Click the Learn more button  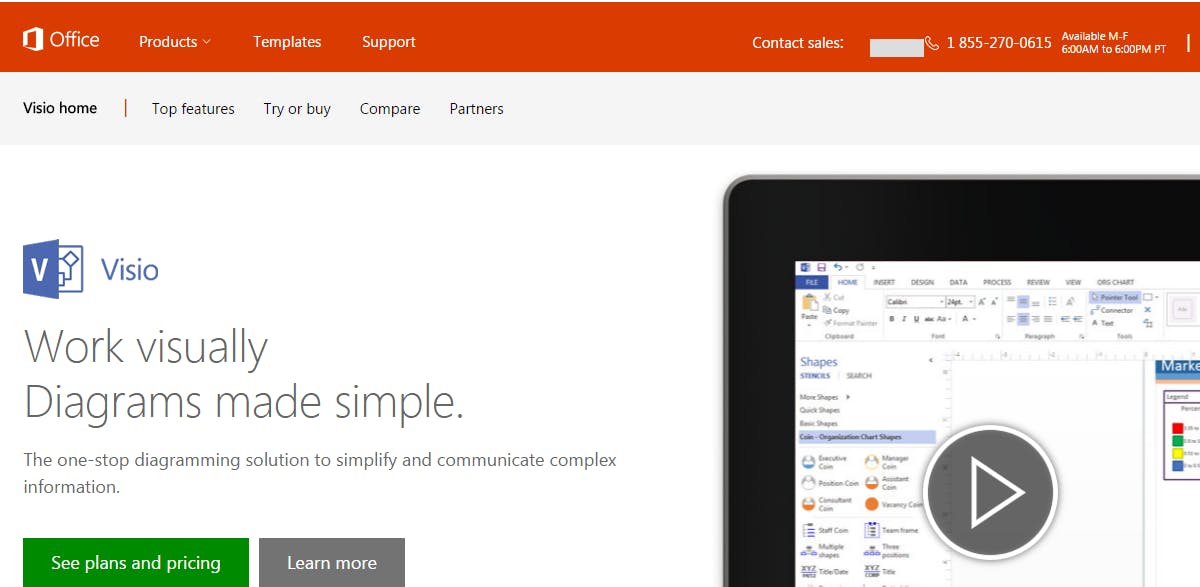pyautogui.click(x=332, y=562)
